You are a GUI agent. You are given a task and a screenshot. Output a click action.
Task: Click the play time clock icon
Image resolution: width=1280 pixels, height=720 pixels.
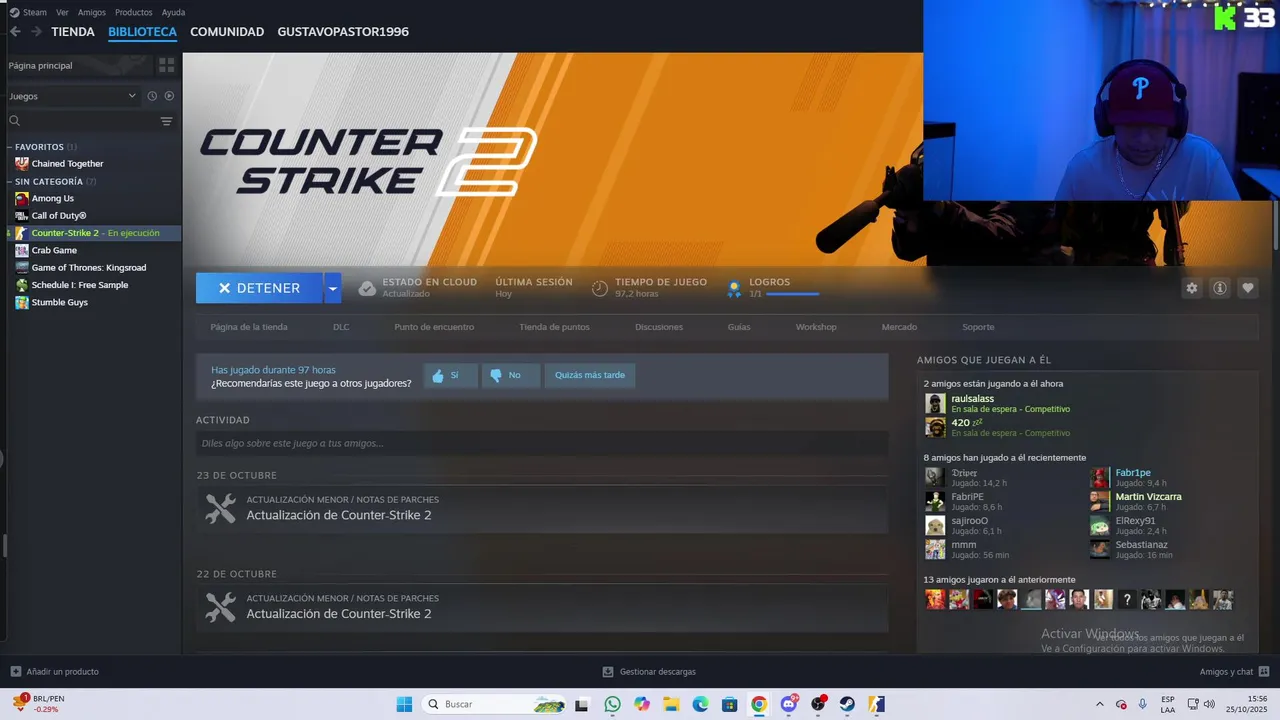pyautogui.click(x=600, y=288)
